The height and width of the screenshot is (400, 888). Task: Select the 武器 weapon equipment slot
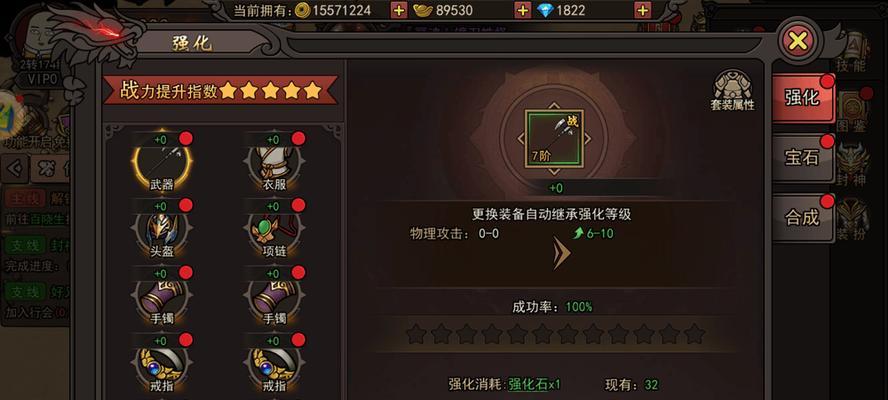[x=161, y=161]
